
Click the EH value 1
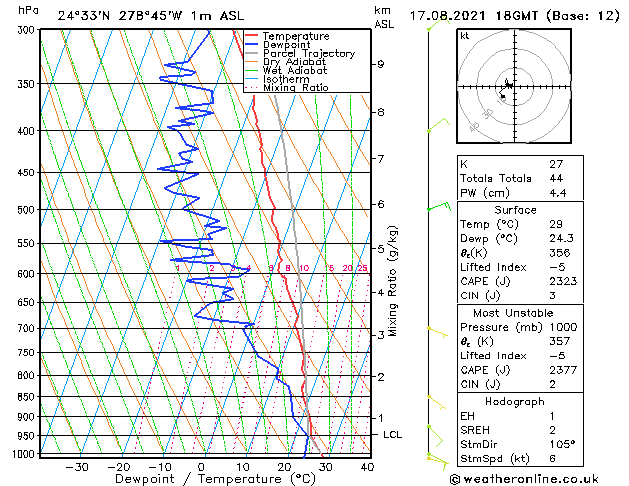click(552, 416)
